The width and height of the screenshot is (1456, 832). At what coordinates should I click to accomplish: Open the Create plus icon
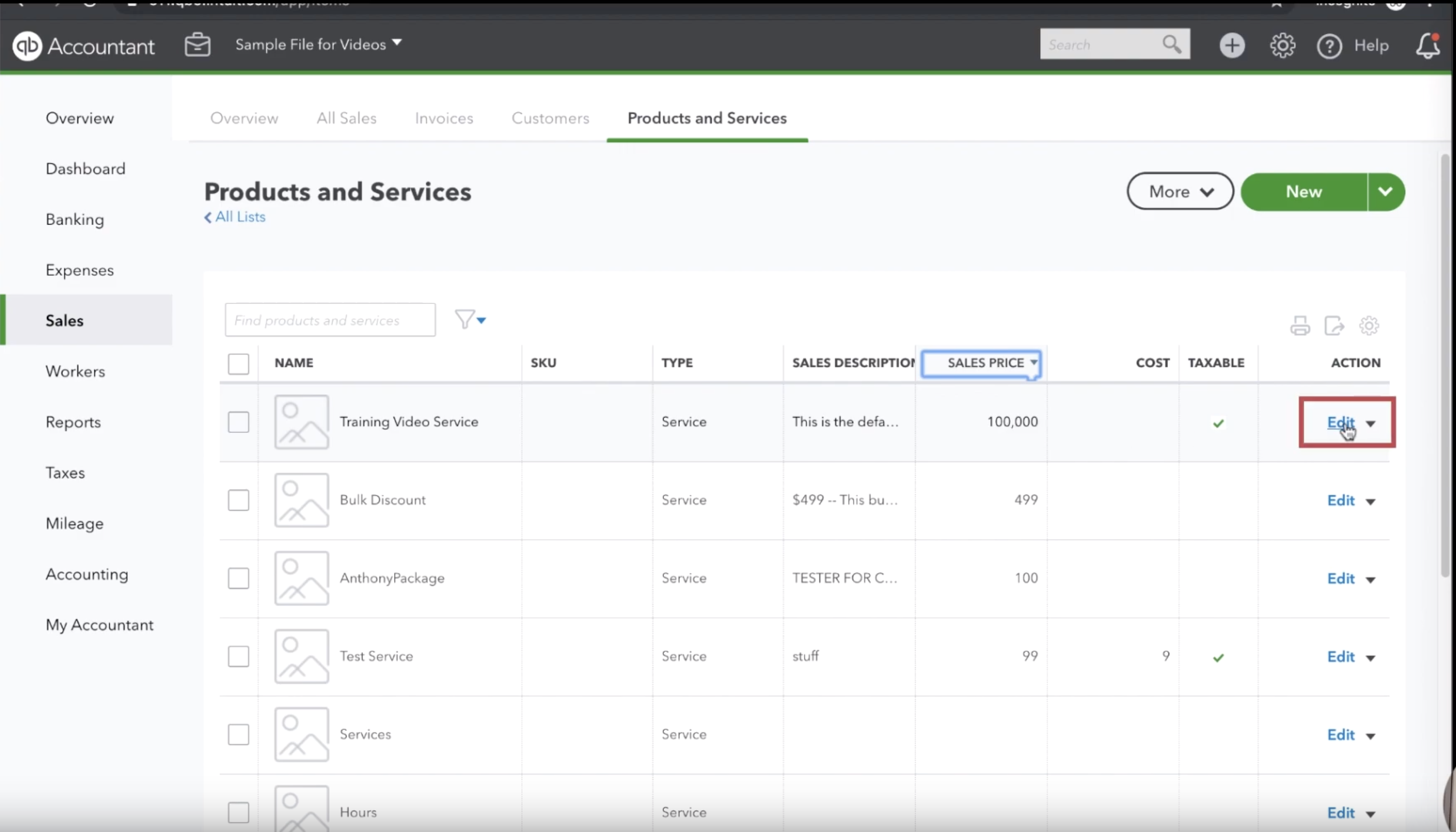point(1231,45)
